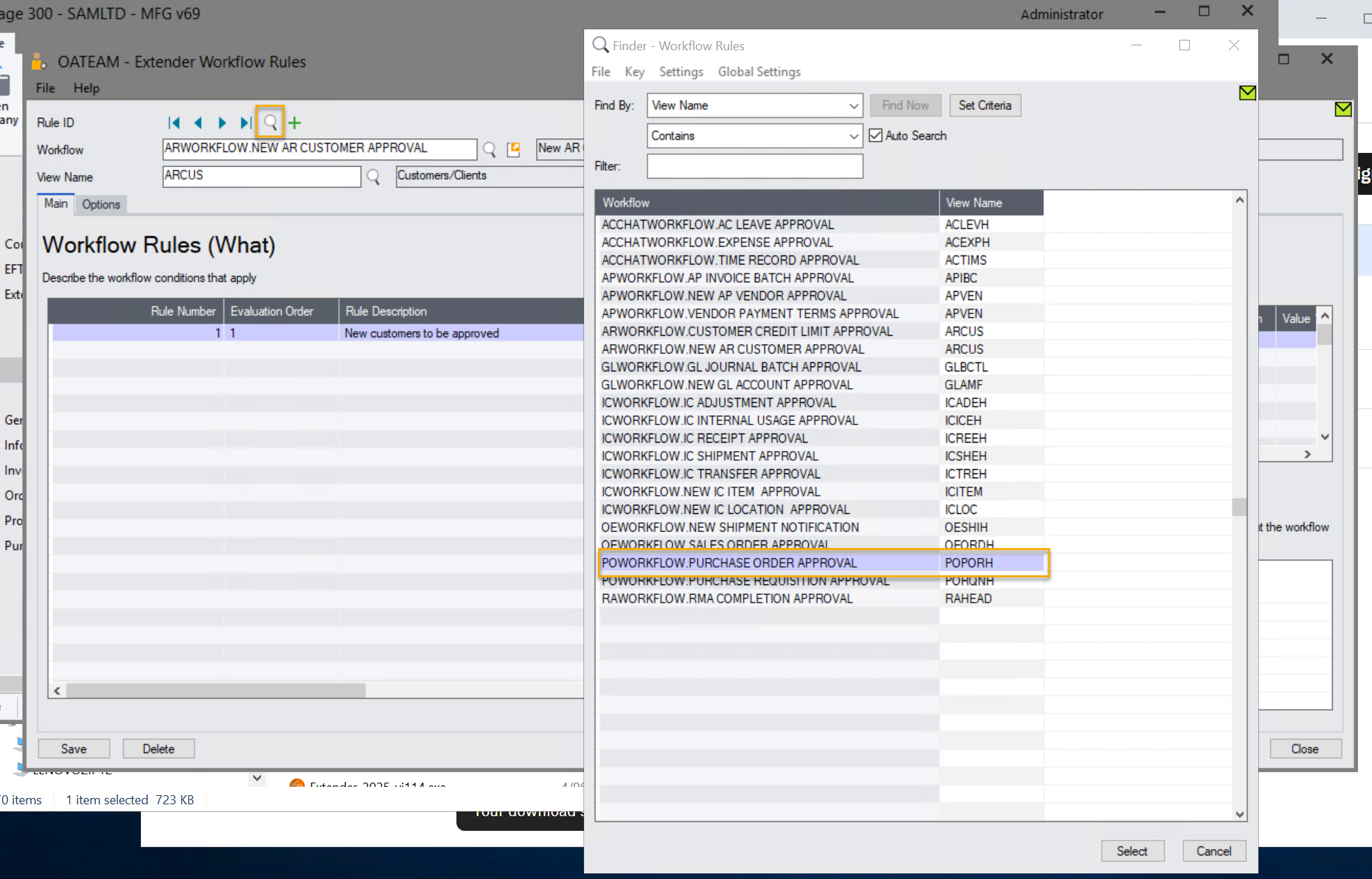Click the Set Criteria button

[x=985, y=105]
